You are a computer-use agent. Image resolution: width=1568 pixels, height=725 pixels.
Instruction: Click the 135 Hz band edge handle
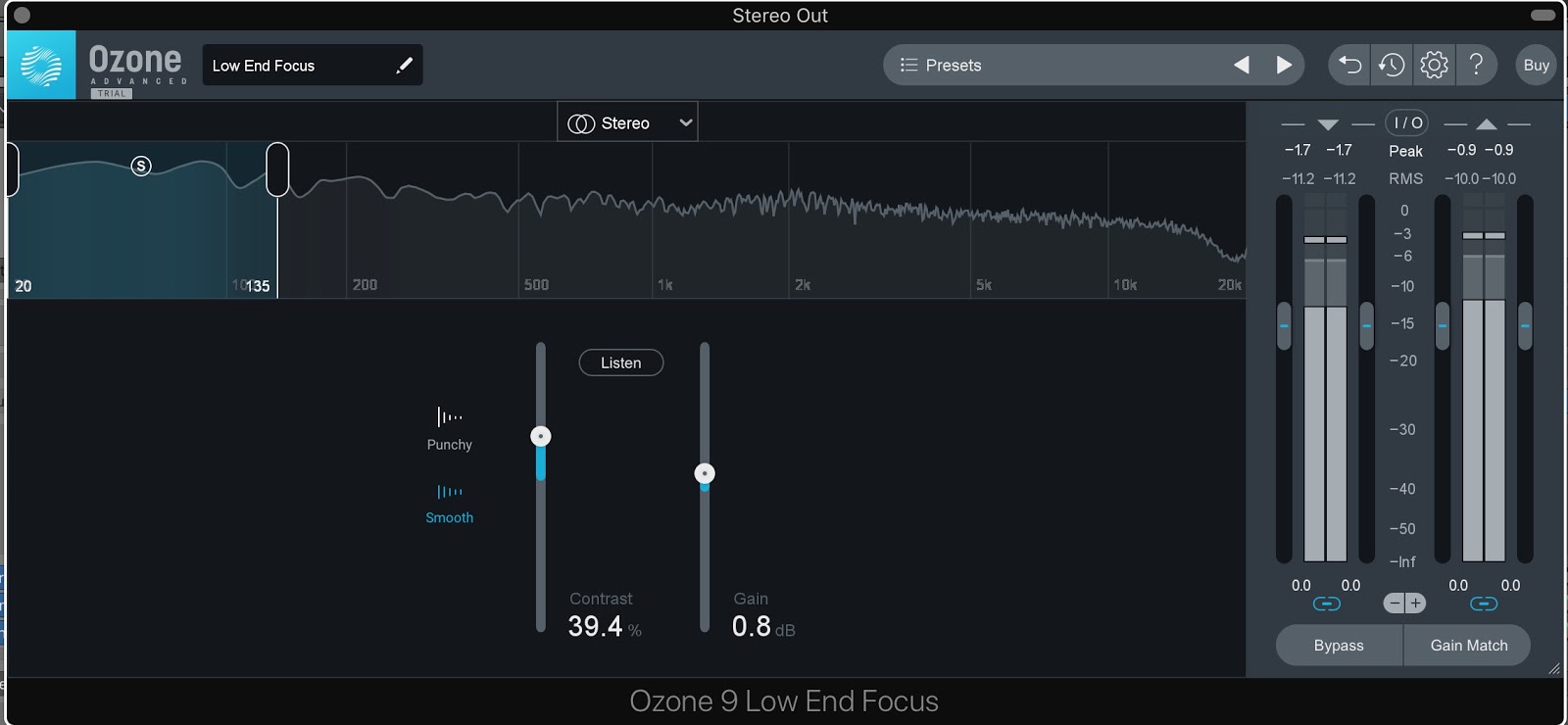coord(277,169)
